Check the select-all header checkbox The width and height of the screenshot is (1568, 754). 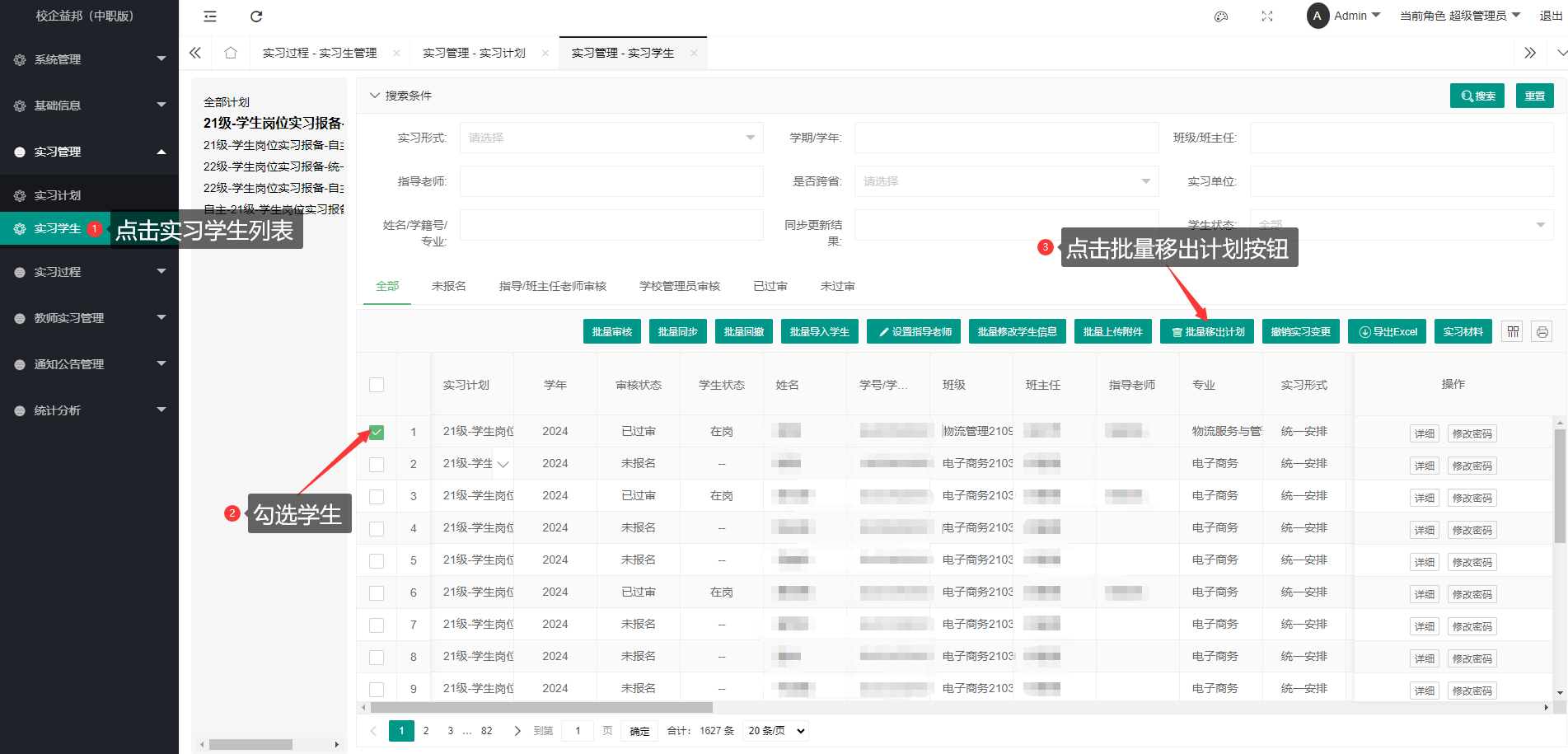(x=377, y=385)
